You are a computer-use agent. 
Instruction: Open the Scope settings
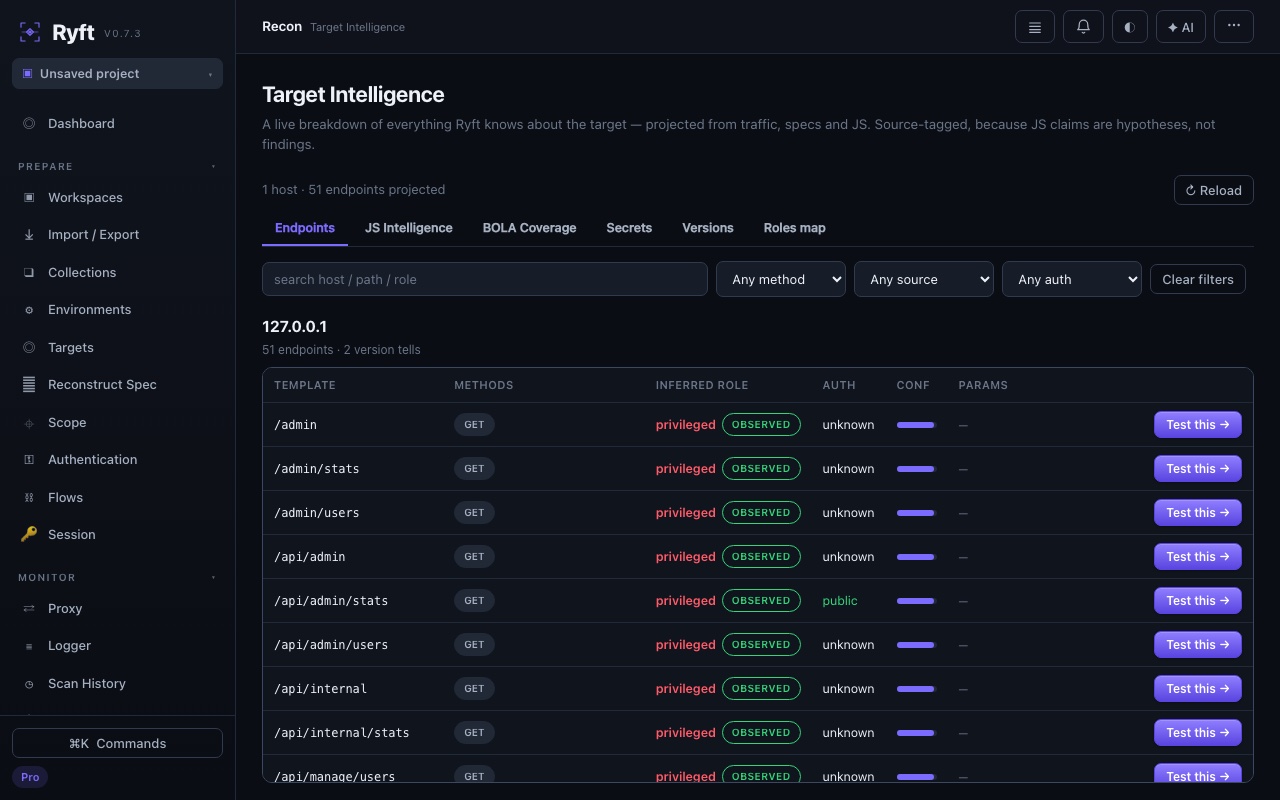pos(117,422)
